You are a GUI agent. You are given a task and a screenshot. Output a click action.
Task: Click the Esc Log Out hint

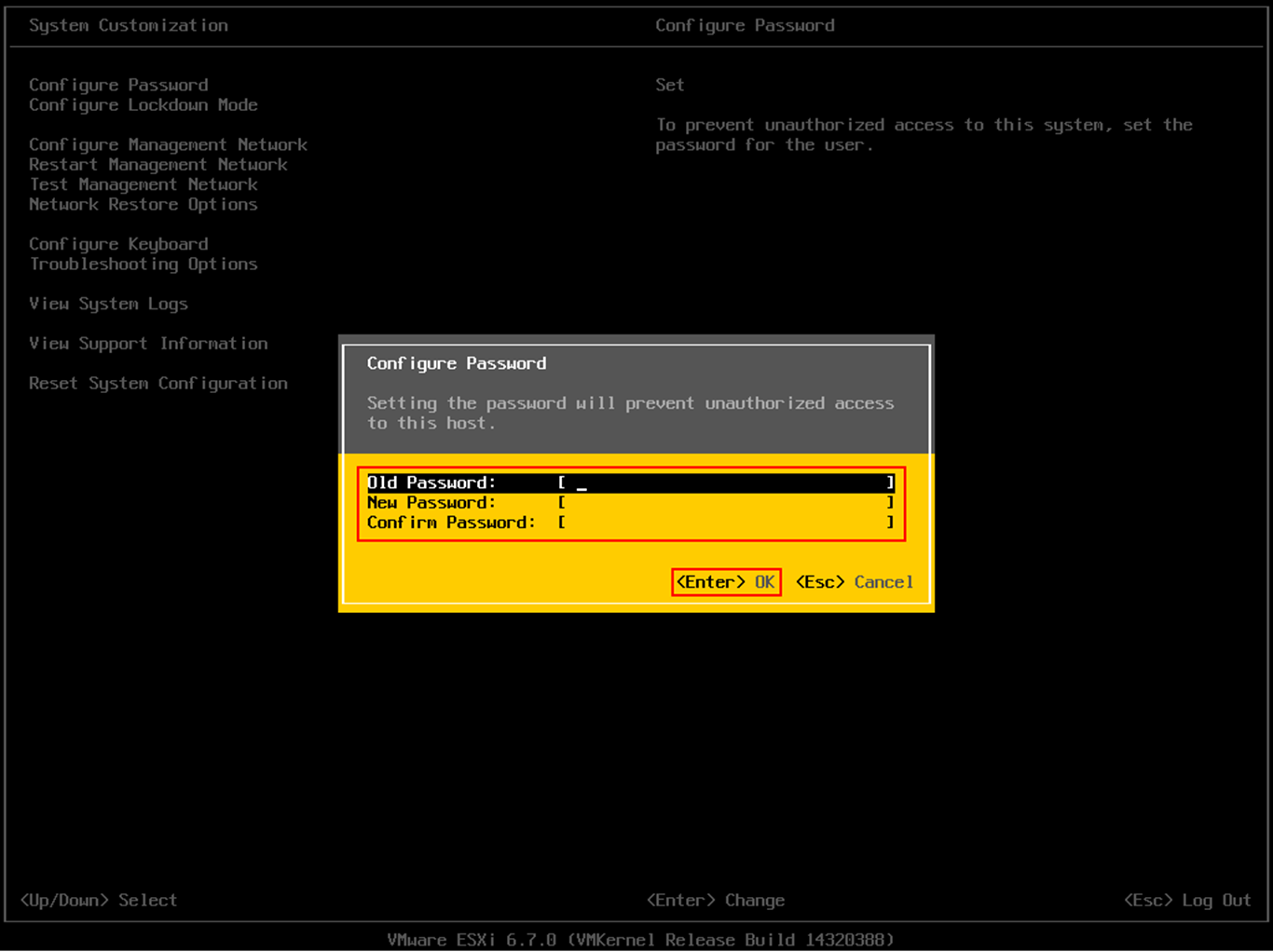point(1187,900)
